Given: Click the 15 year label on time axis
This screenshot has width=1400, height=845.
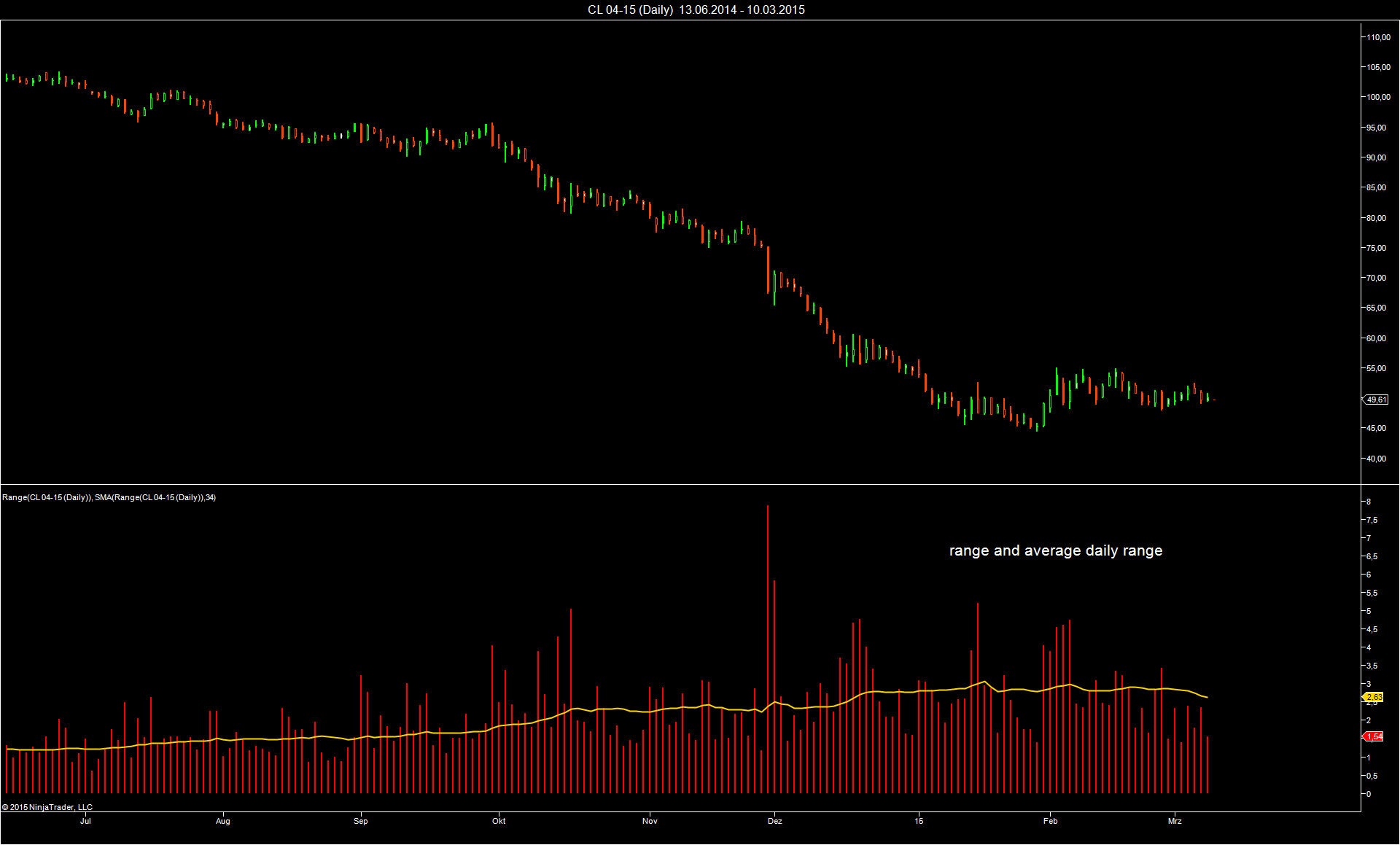Looking at the screenshot, I should coord(919,821).
